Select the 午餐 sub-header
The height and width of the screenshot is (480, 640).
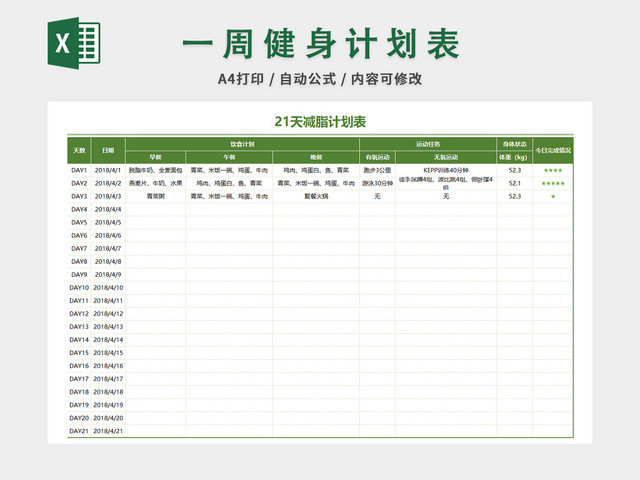(x=229, y=157)
